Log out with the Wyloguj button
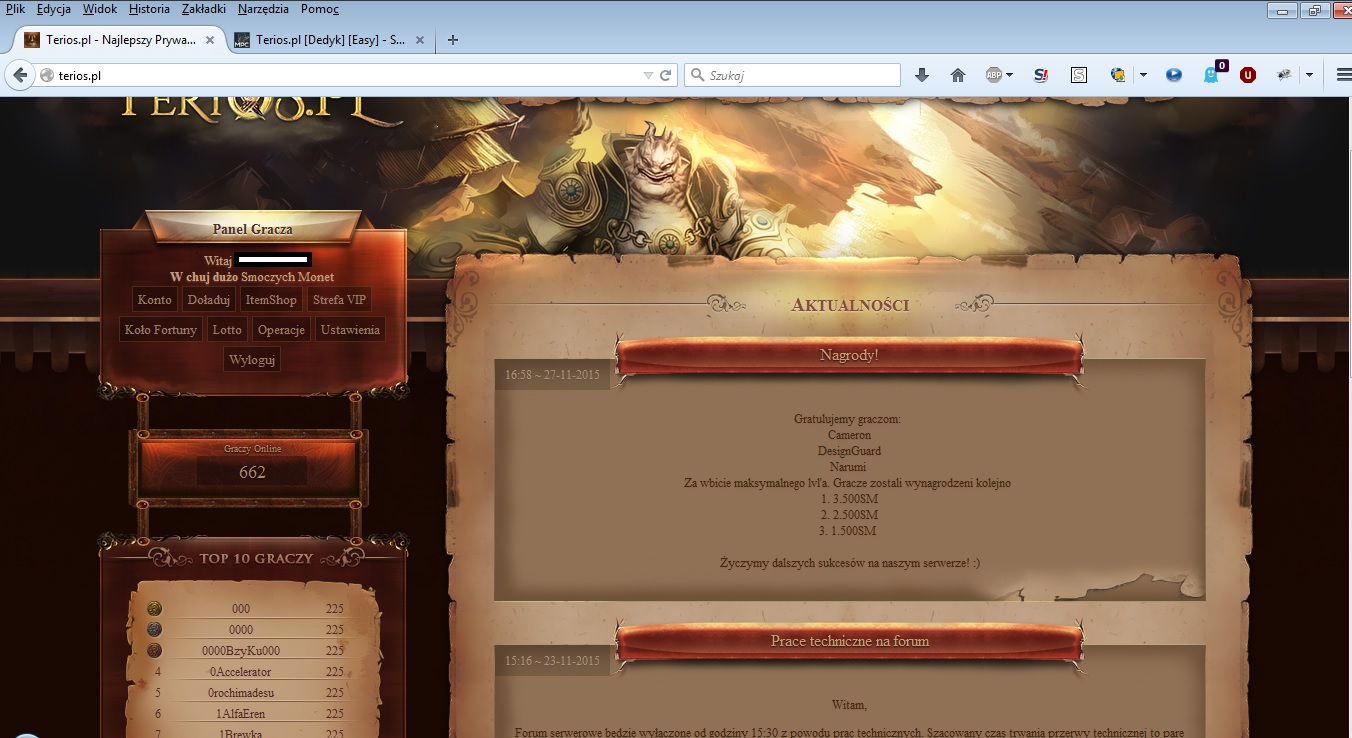1352x738 pixels. point(252,360)
